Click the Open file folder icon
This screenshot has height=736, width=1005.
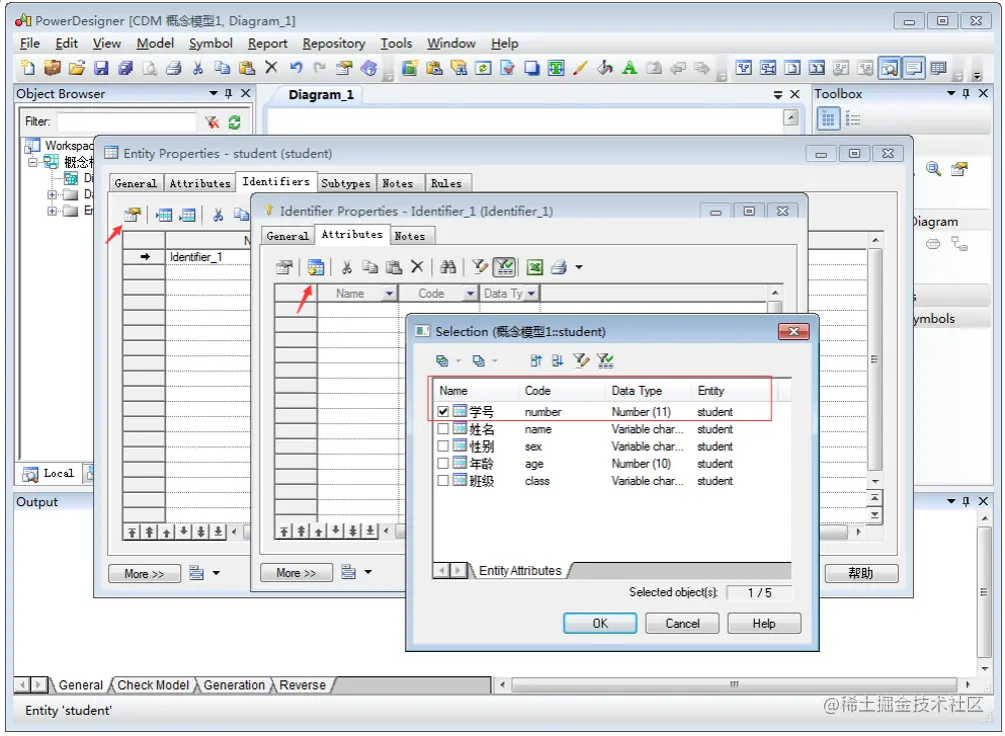tap(77, 67)
